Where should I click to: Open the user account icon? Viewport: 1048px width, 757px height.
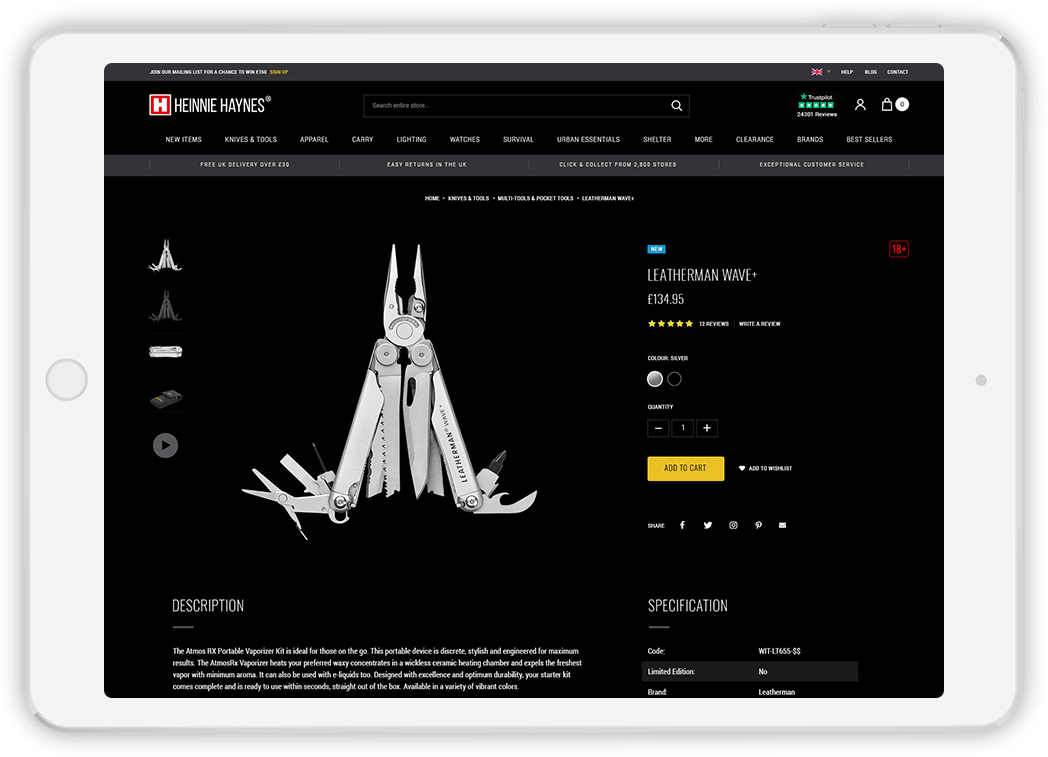[x=860, y=104]
